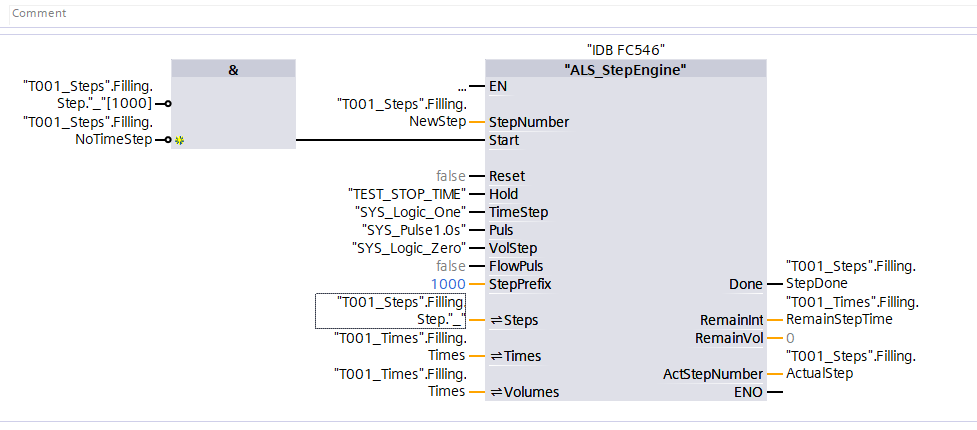Screen dimensions: 977x430
Task: Click the RemainVol output value 0
Action: [x=790, y=338]
